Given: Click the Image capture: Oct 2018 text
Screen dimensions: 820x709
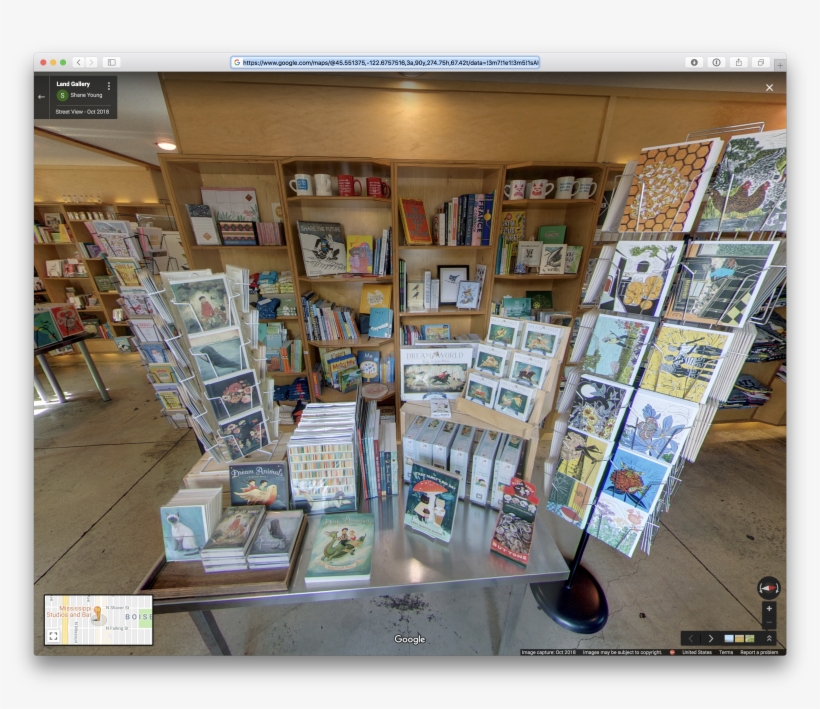Looking at the screenshot, I should (x=549, y=652).
